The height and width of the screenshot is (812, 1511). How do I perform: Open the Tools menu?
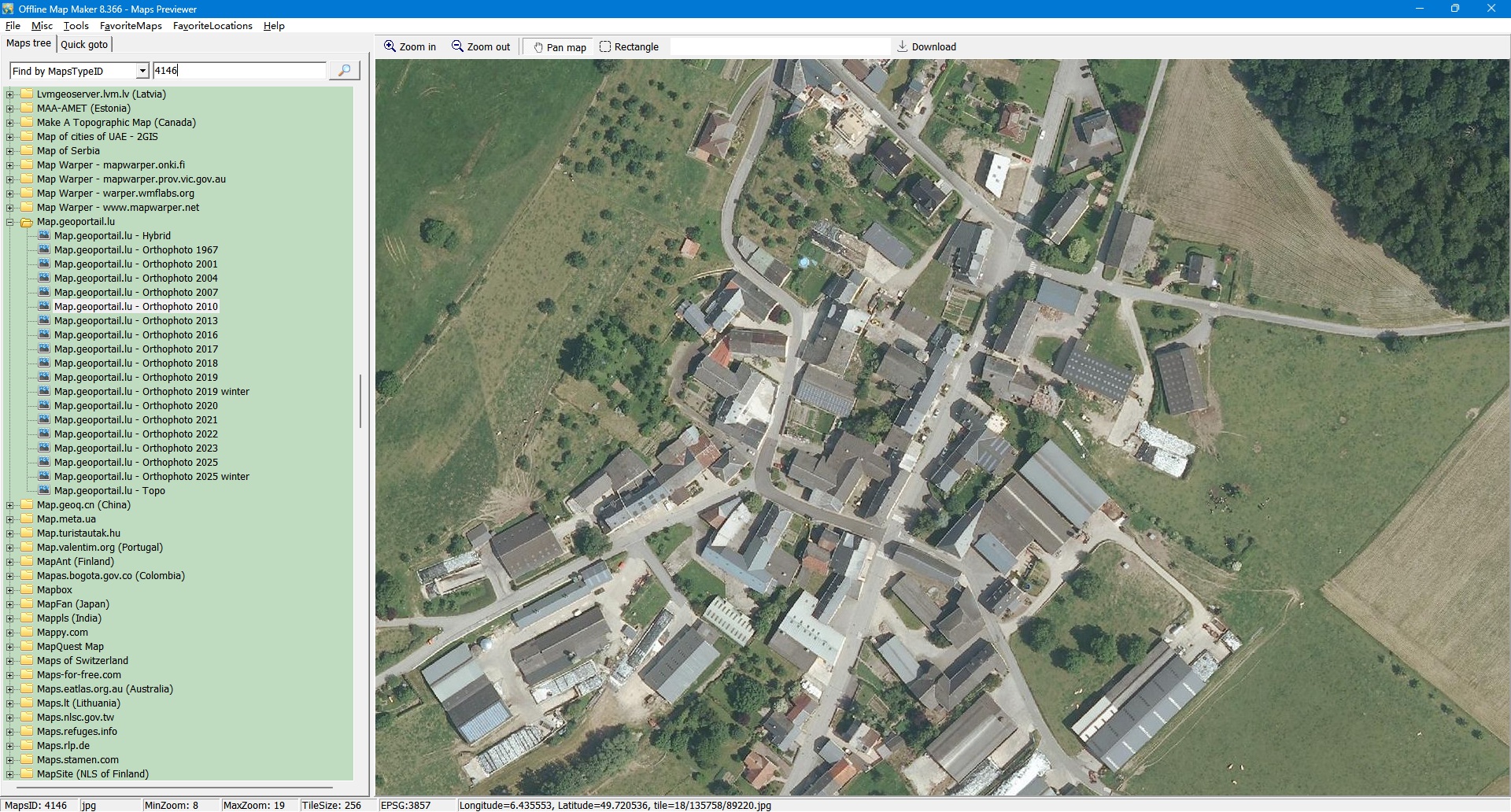[x=76, y=26]
